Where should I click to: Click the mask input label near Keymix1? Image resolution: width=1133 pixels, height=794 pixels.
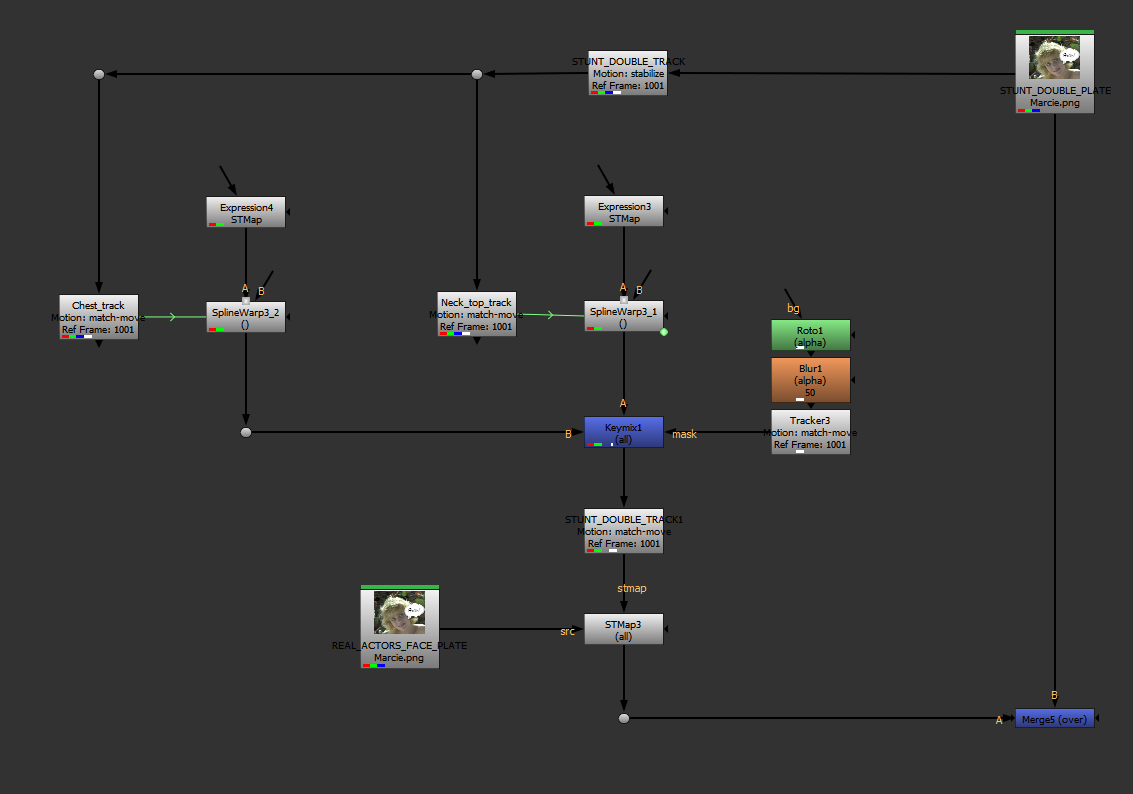coord(684,434)
